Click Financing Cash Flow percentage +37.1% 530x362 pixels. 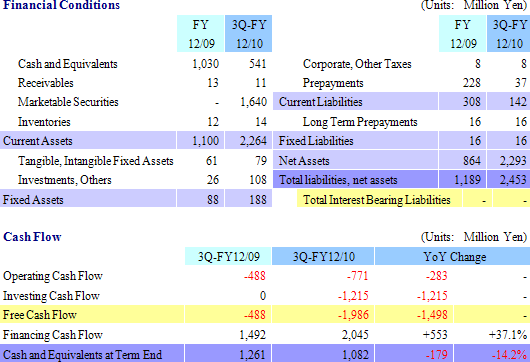[507, 334]
